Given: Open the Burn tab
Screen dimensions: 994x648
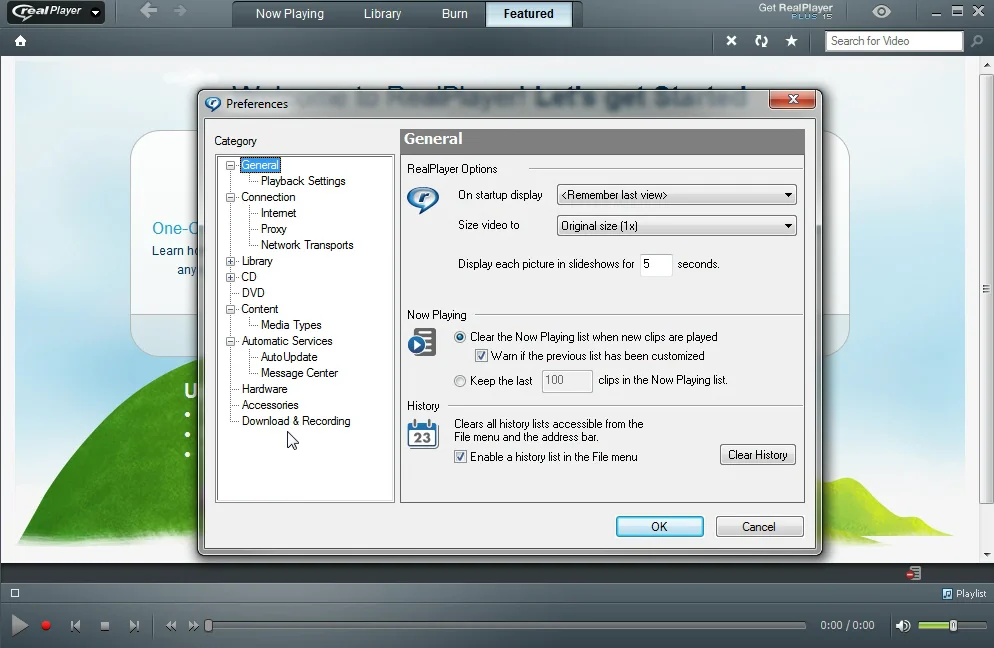Looking at the screenshot, I should (x=455, y=14).
